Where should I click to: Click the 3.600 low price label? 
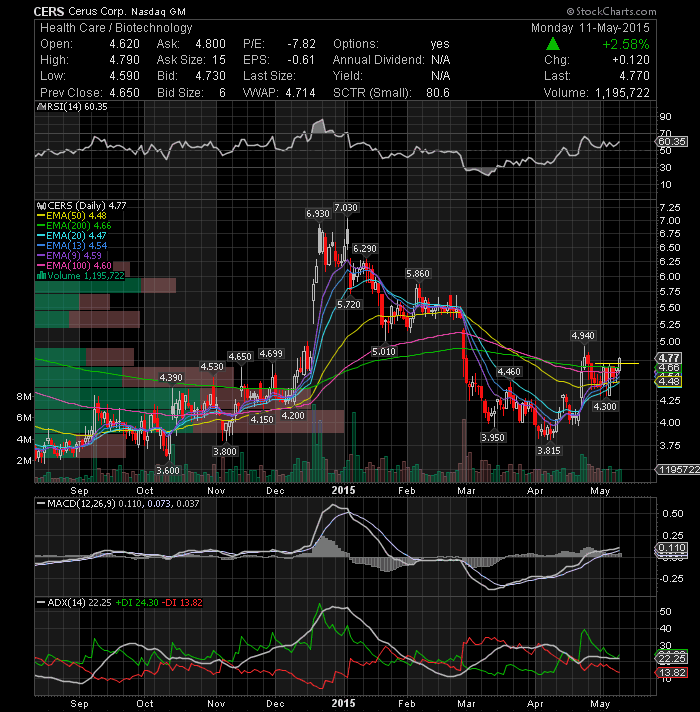168,470
